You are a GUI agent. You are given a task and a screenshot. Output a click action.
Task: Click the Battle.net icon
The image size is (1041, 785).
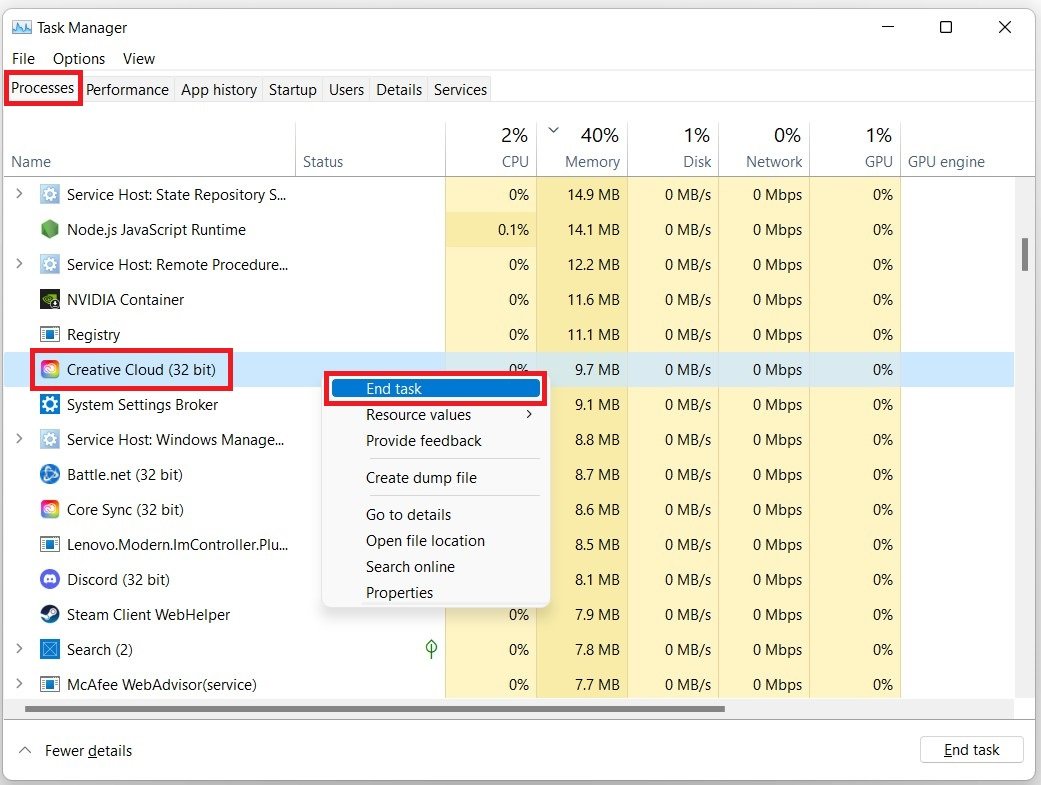tap(50, 474)
